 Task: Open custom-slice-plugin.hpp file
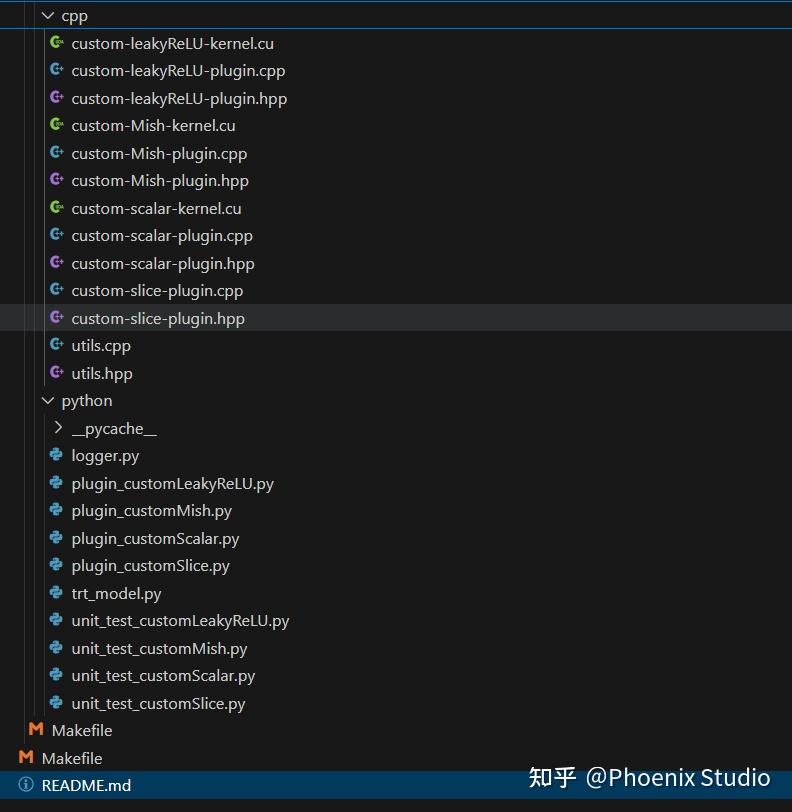point(157,318)
